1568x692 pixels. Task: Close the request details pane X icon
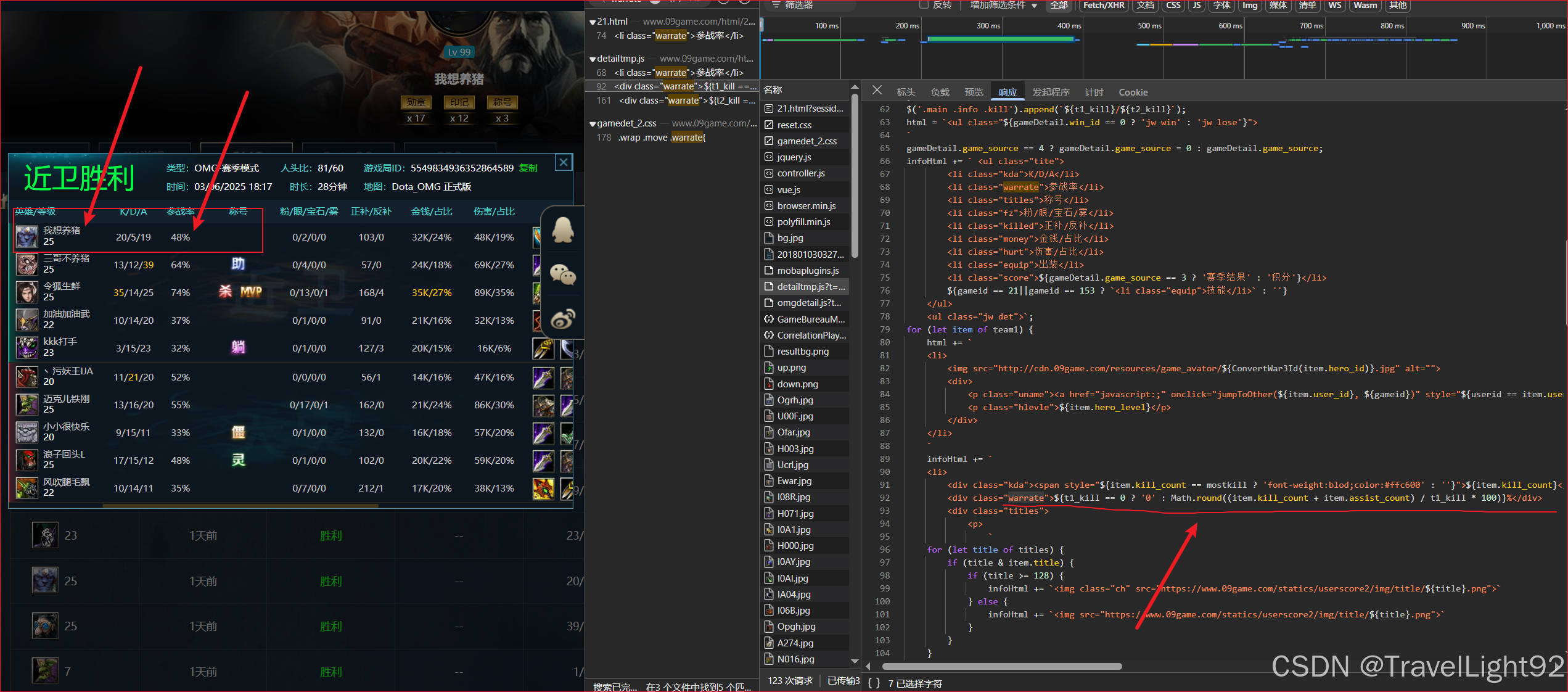(x=877, y=91)
